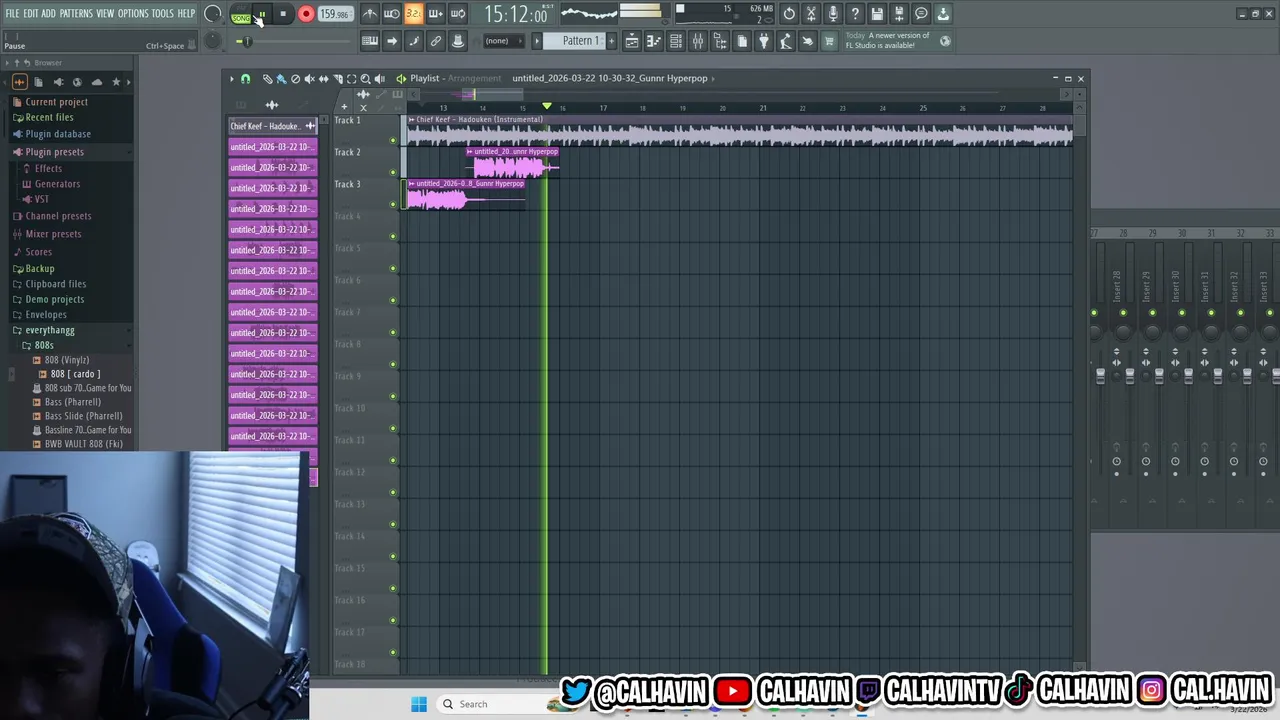Open the Playlist menu arrow at top-left
The image size is (1280, 720).
click(x=232, y=78)
